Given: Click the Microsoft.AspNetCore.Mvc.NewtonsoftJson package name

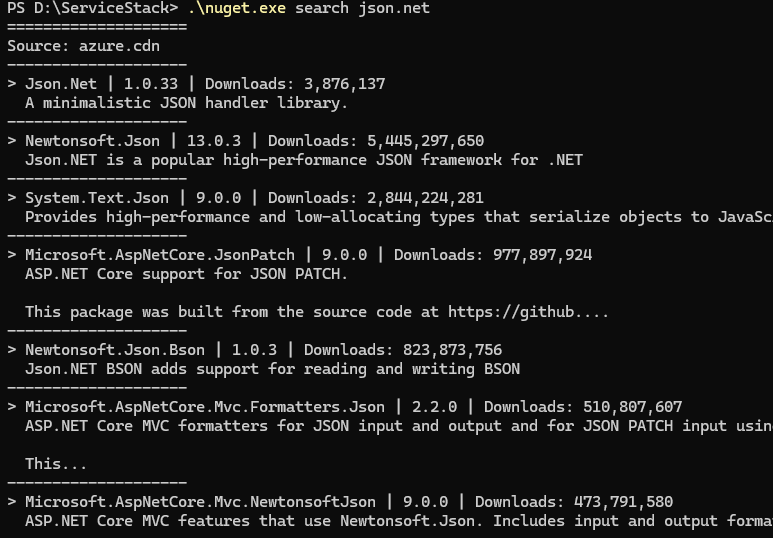Looking at the screenshot, I should click(201, 502).
